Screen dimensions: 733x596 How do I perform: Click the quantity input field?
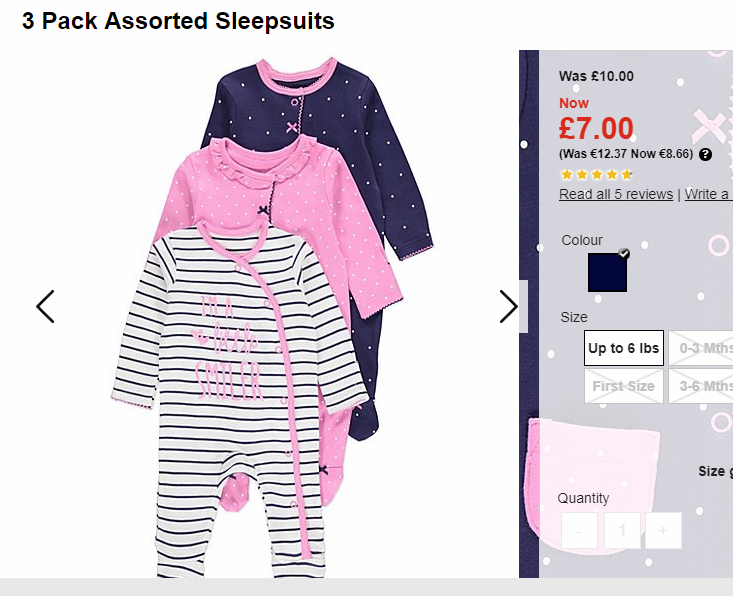click(622, 531)
